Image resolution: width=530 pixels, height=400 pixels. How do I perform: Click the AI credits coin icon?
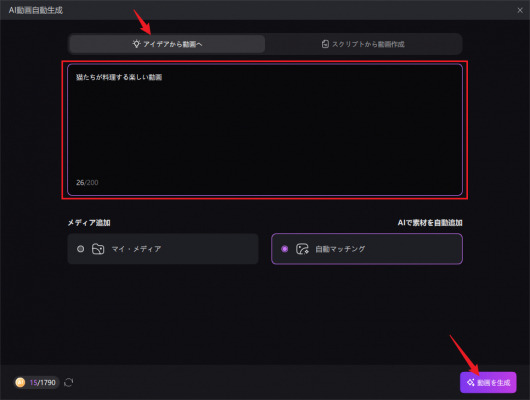[20, 382]
